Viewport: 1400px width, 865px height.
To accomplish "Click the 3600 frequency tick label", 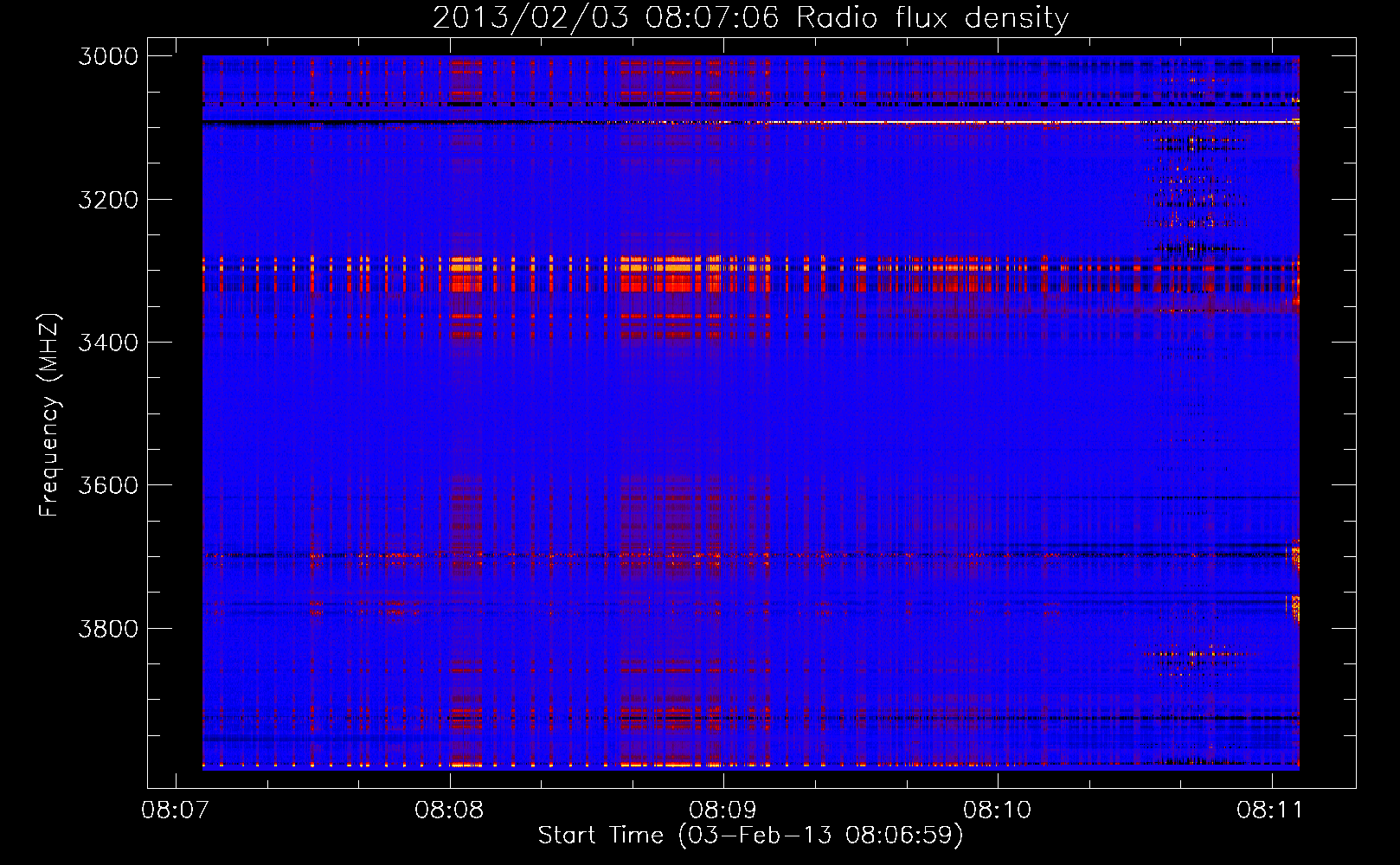I will click(108, 485).
